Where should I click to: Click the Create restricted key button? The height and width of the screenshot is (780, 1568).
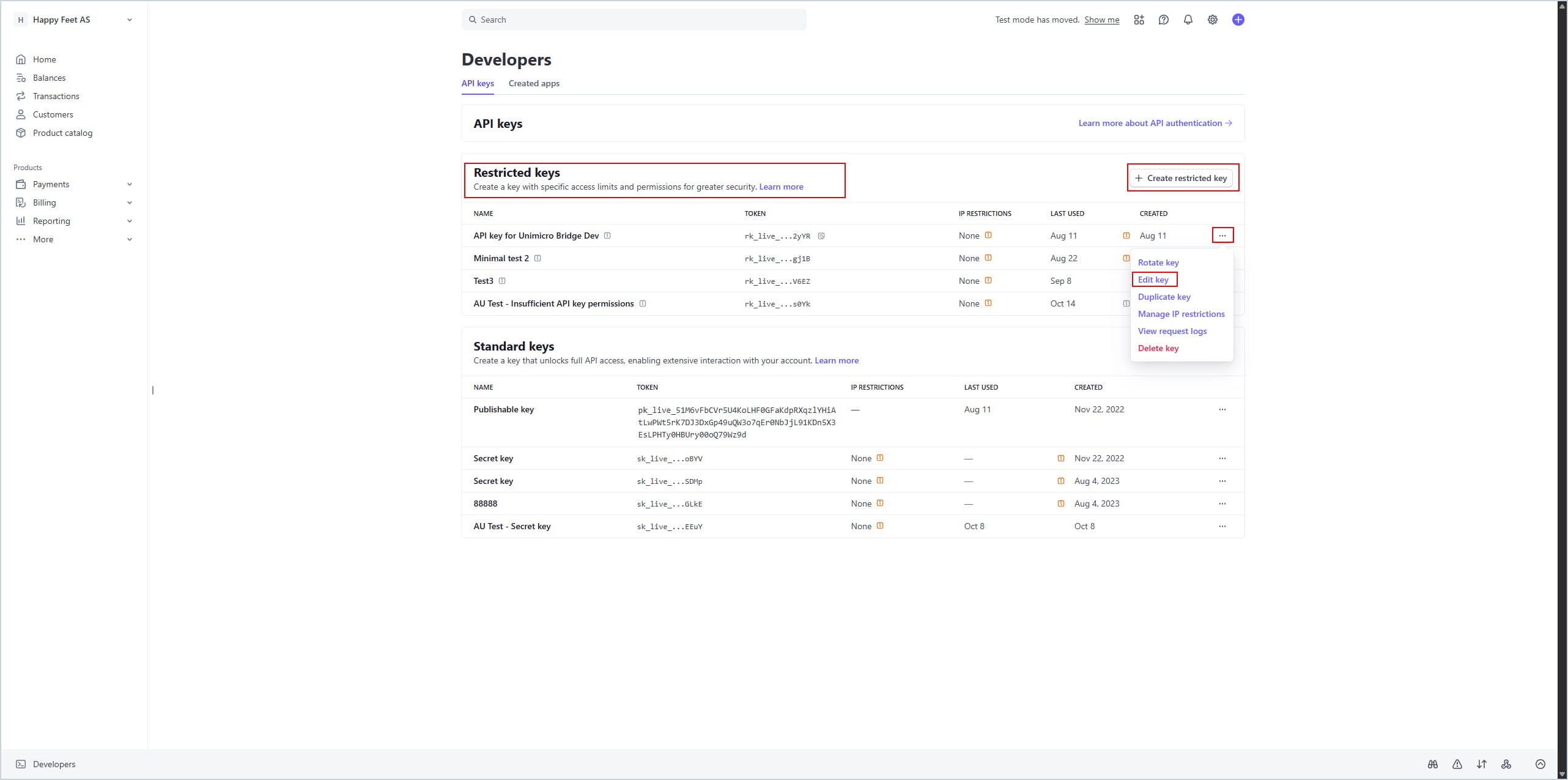pyautogui.click(x=1181, y=178)
